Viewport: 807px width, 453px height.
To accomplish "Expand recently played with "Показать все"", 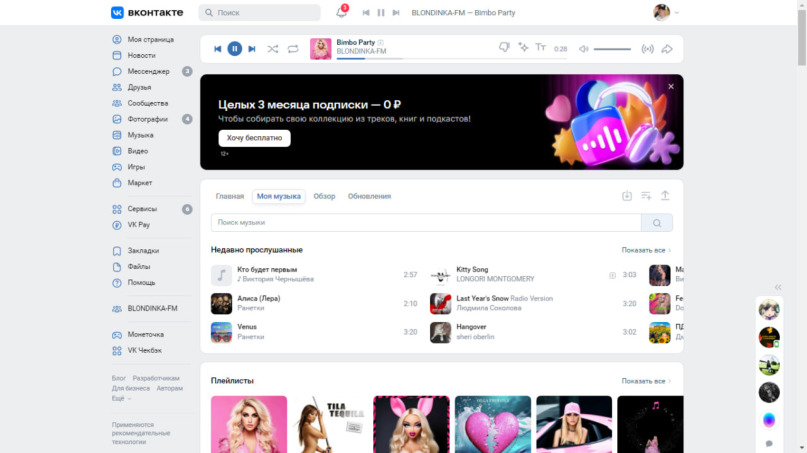I will coord(646,250).
